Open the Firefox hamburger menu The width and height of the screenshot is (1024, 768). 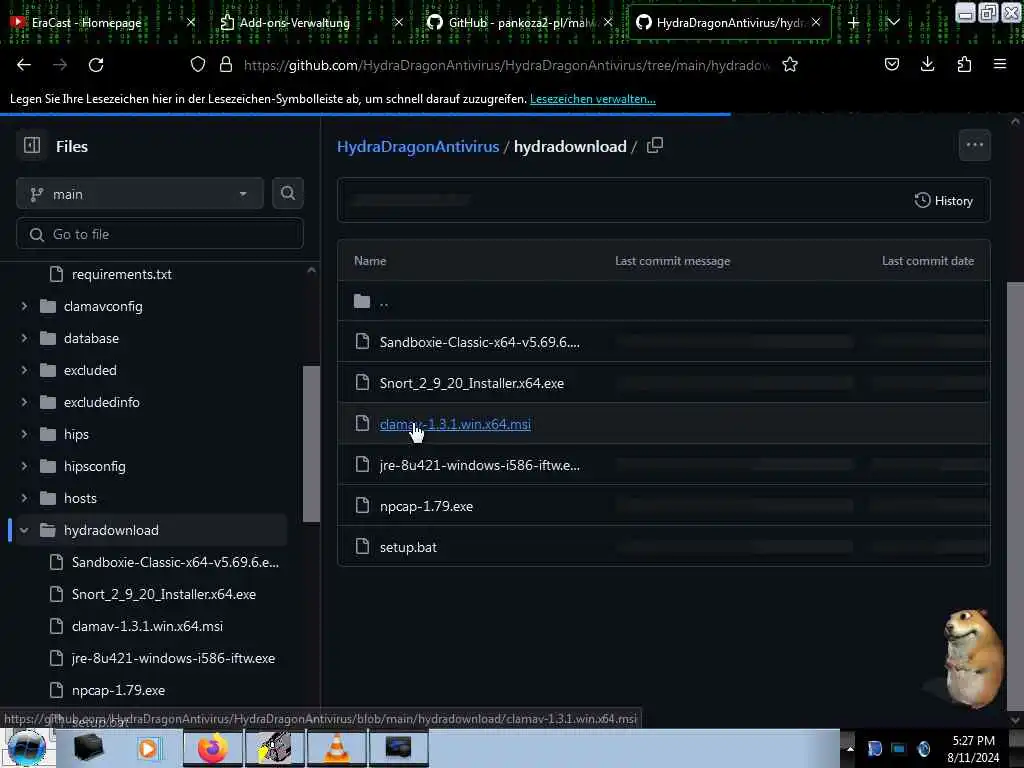1000,64
